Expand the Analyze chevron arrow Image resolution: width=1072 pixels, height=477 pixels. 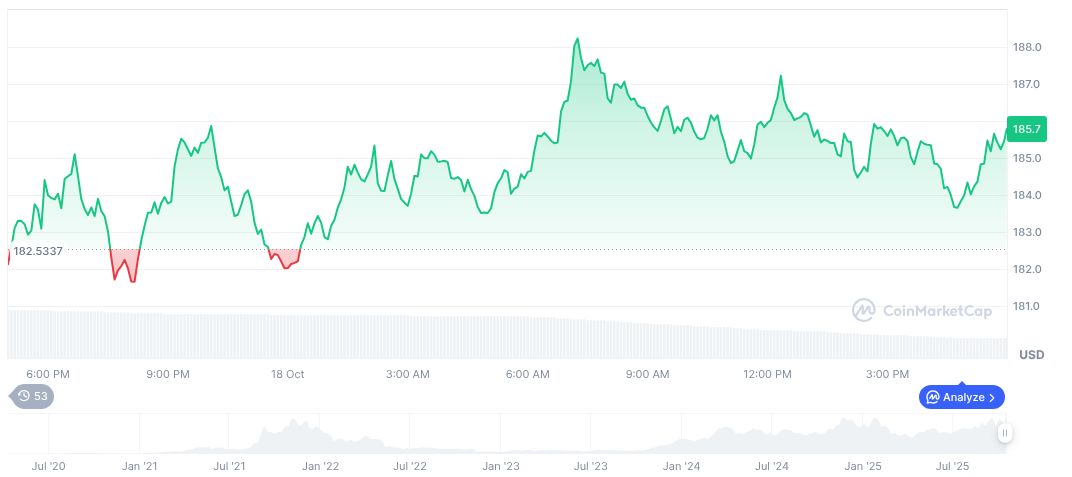coord(991,397)
